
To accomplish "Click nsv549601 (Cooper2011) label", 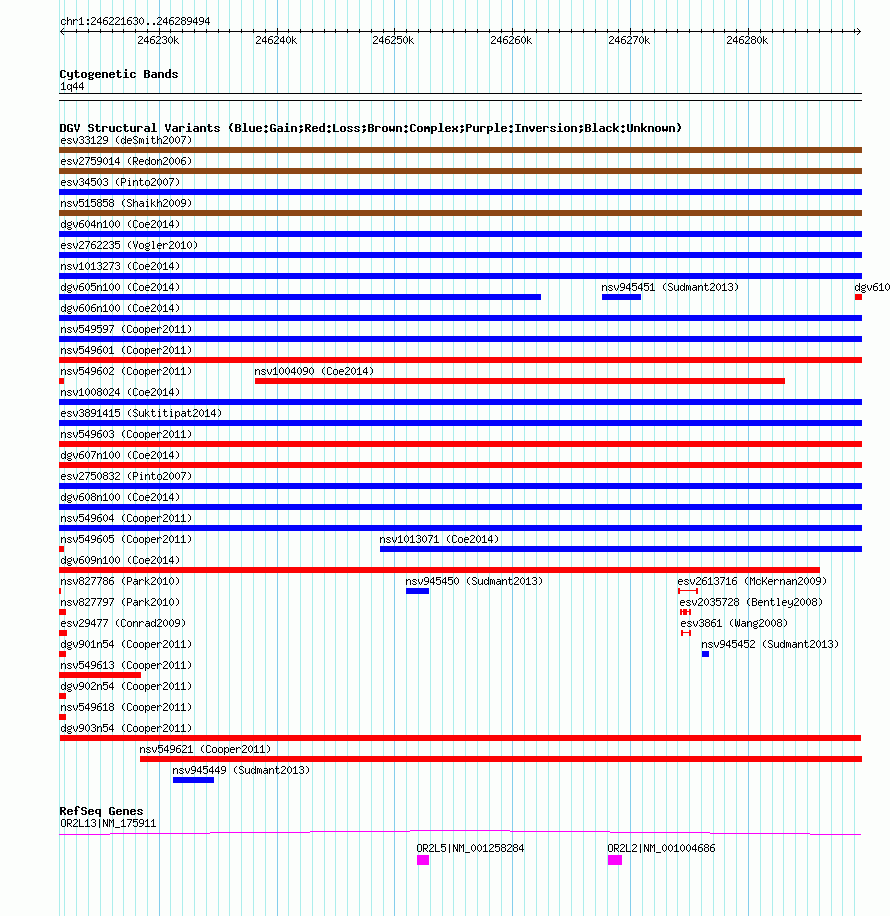I will 126,351.
